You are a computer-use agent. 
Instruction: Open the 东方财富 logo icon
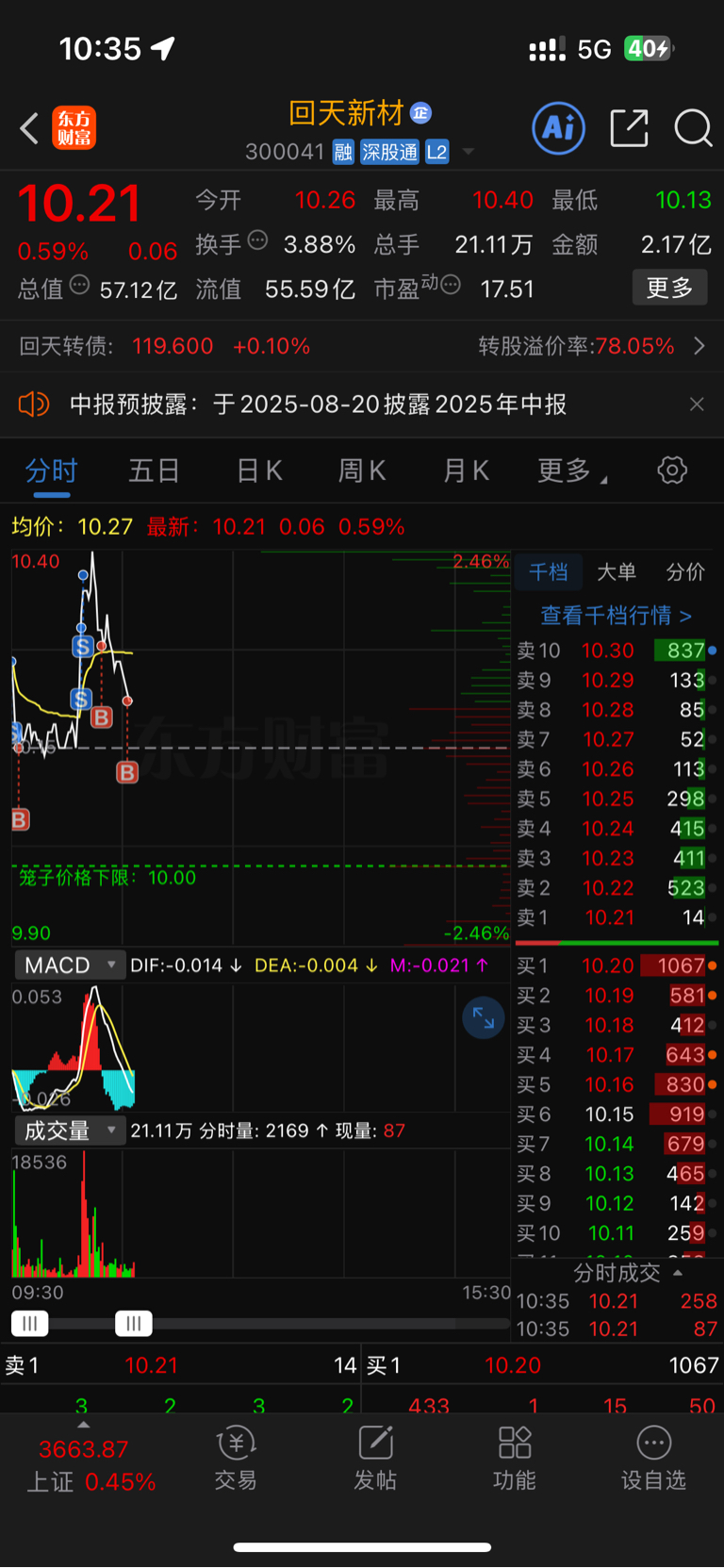click(x=74, y=128)
